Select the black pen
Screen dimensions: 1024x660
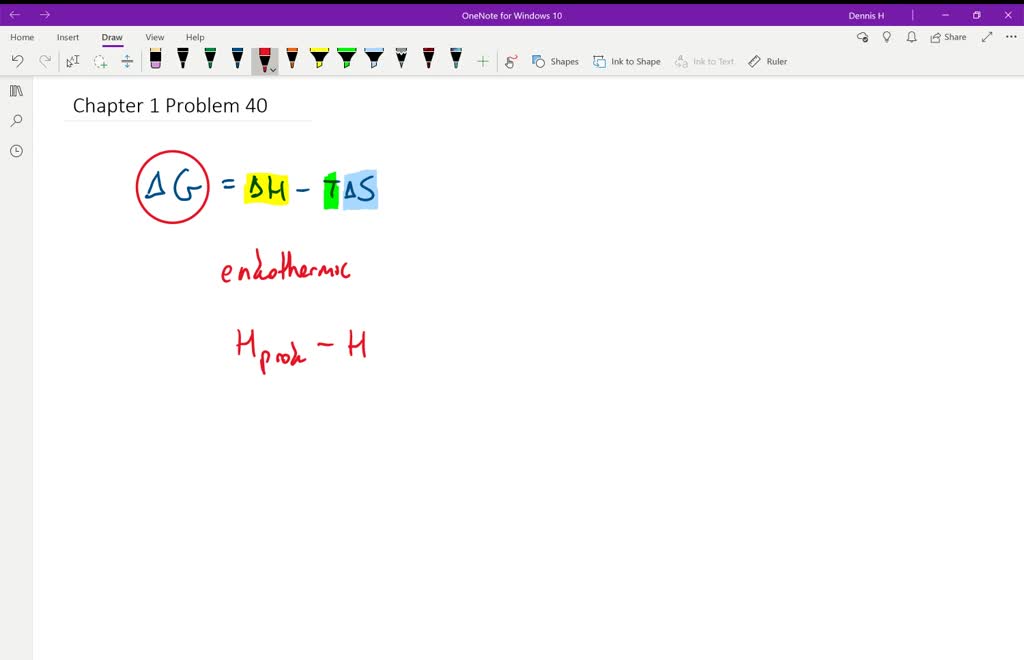click(183, 59)
